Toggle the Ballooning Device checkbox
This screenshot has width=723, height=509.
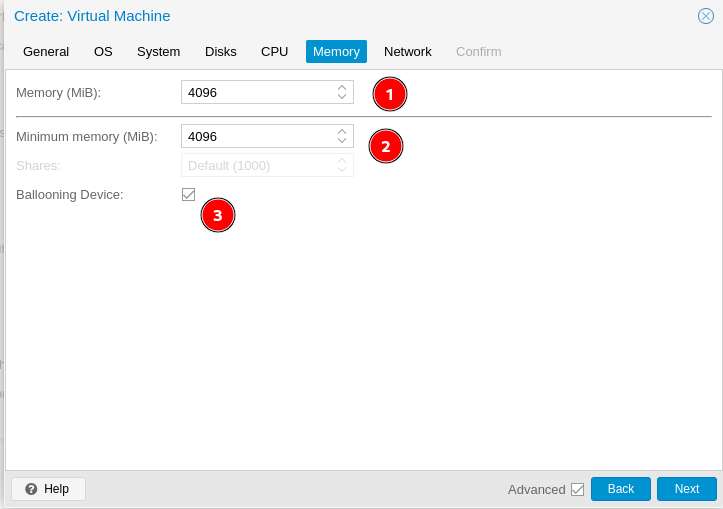pyautogui.click(x=188, y=194)
